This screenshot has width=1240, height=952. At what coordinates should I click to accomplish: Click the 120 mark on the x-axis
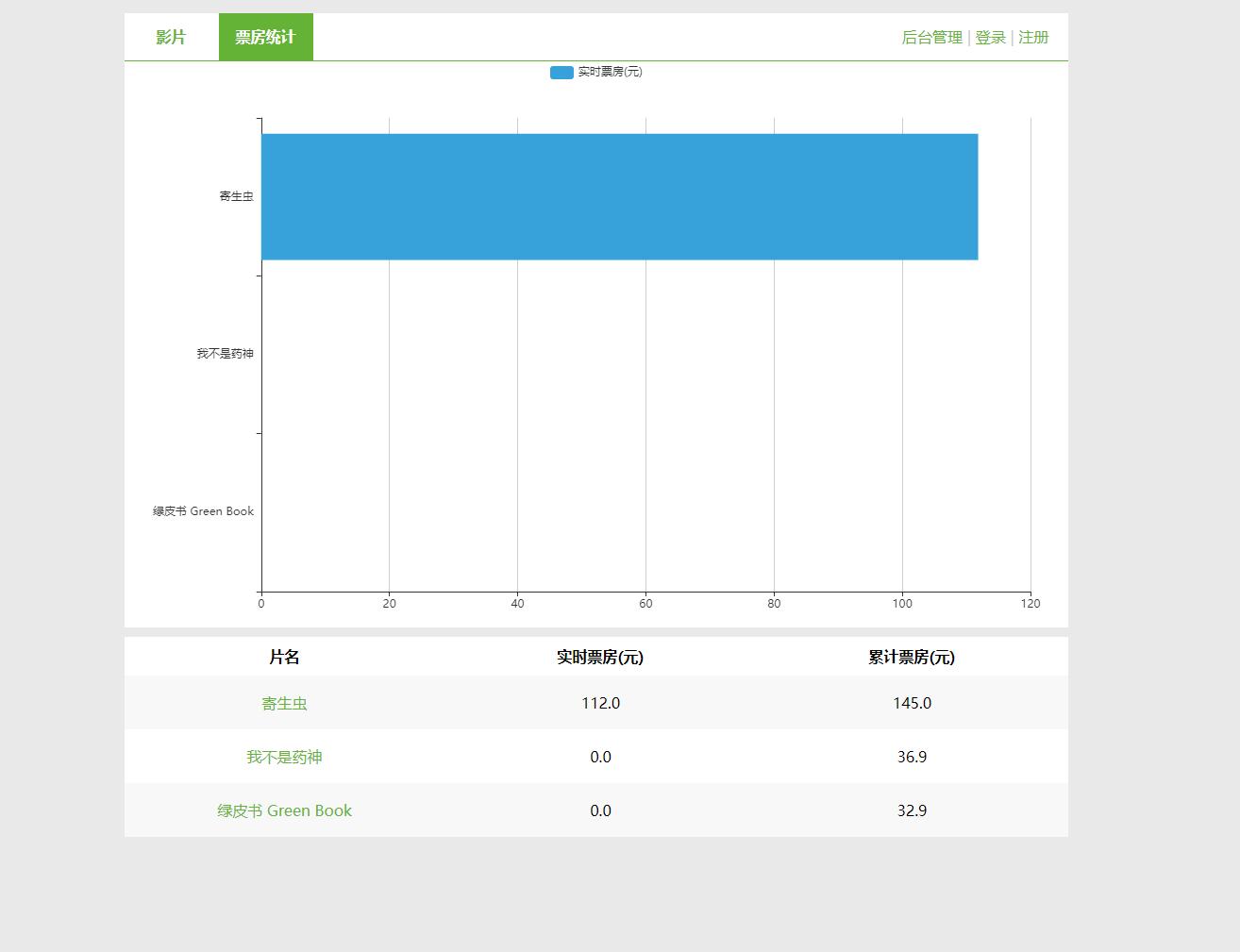click(x=1031, y=603)
